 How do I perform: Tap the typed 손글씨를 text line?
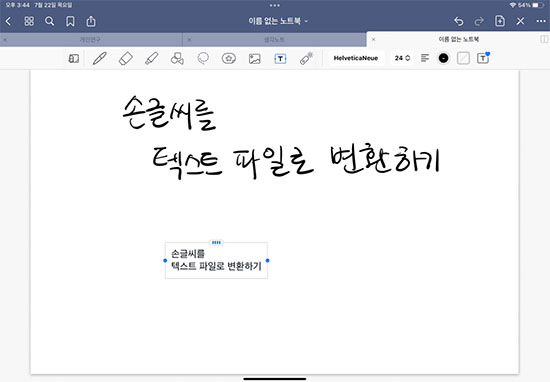pos(188,253)
